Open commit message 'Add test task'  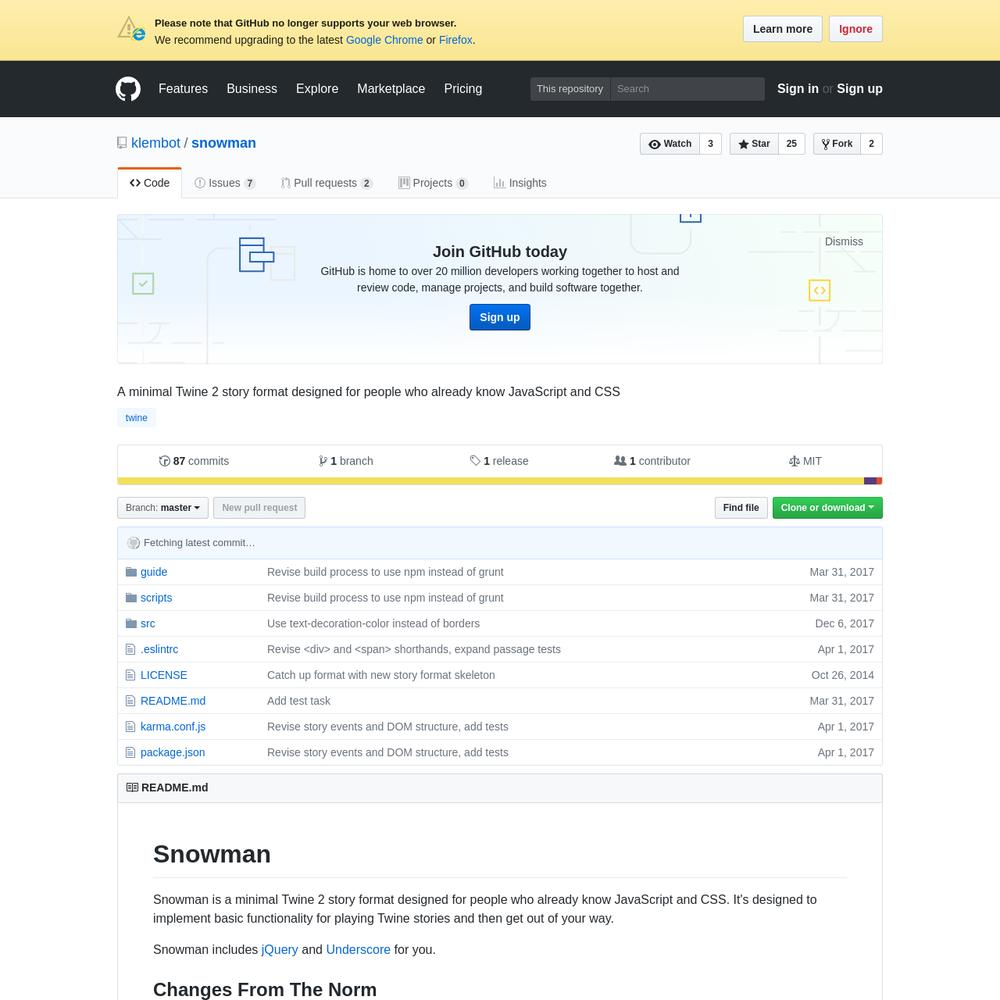tap(298, 701)
